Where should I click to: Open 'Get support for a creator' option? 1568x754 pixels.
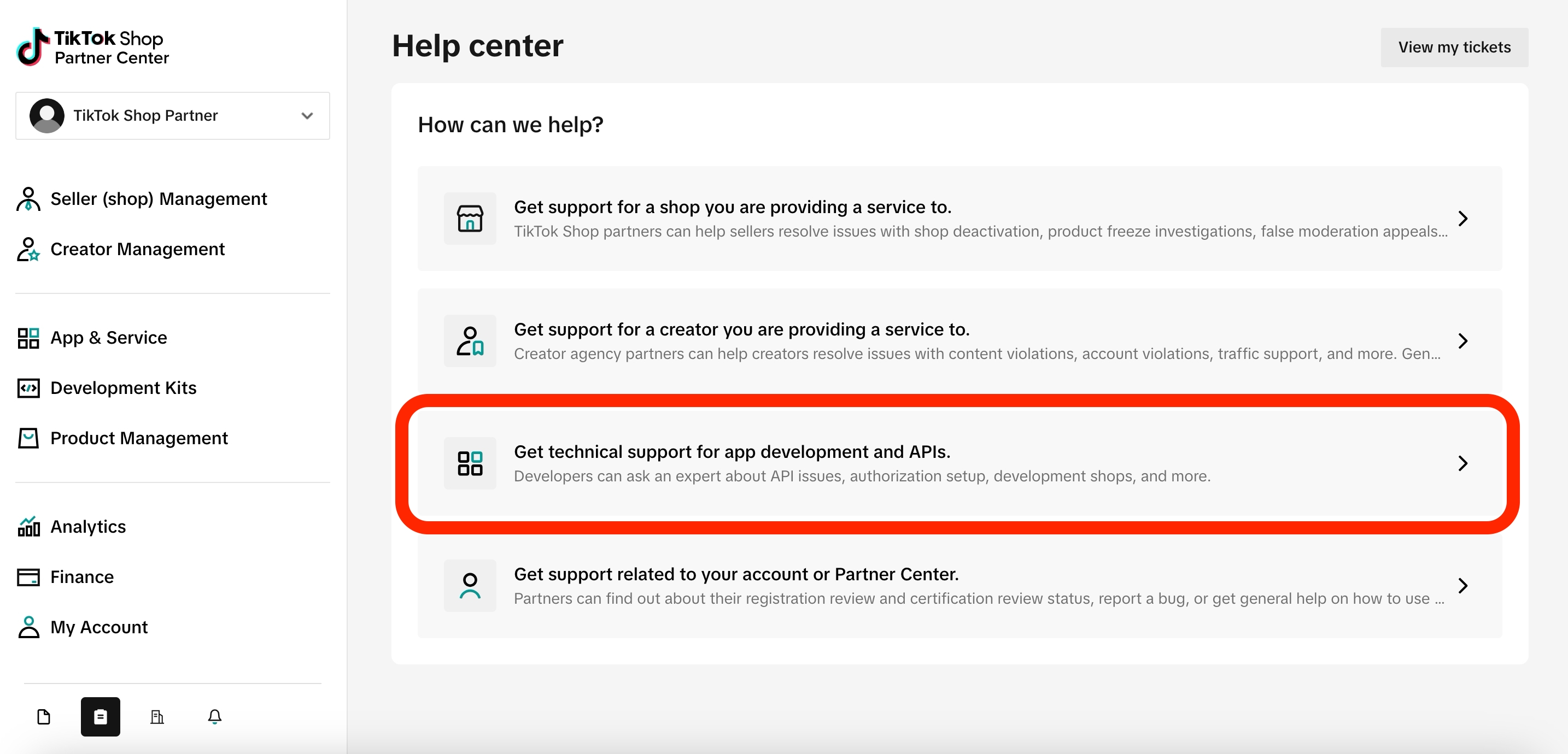(x=959, y=341)
